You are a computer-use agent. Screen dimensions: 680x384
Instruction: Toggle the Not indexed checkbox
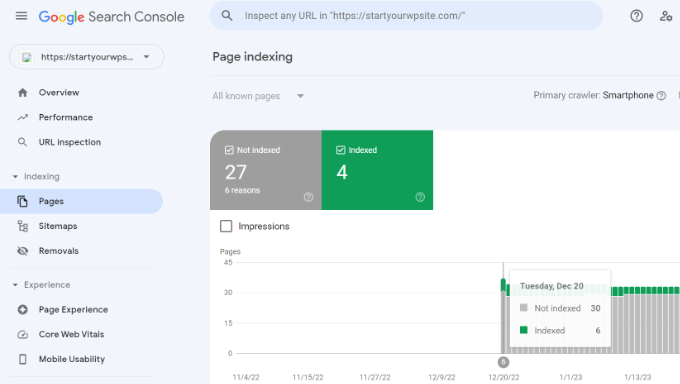pyautogui.click(x=229, y=150)
